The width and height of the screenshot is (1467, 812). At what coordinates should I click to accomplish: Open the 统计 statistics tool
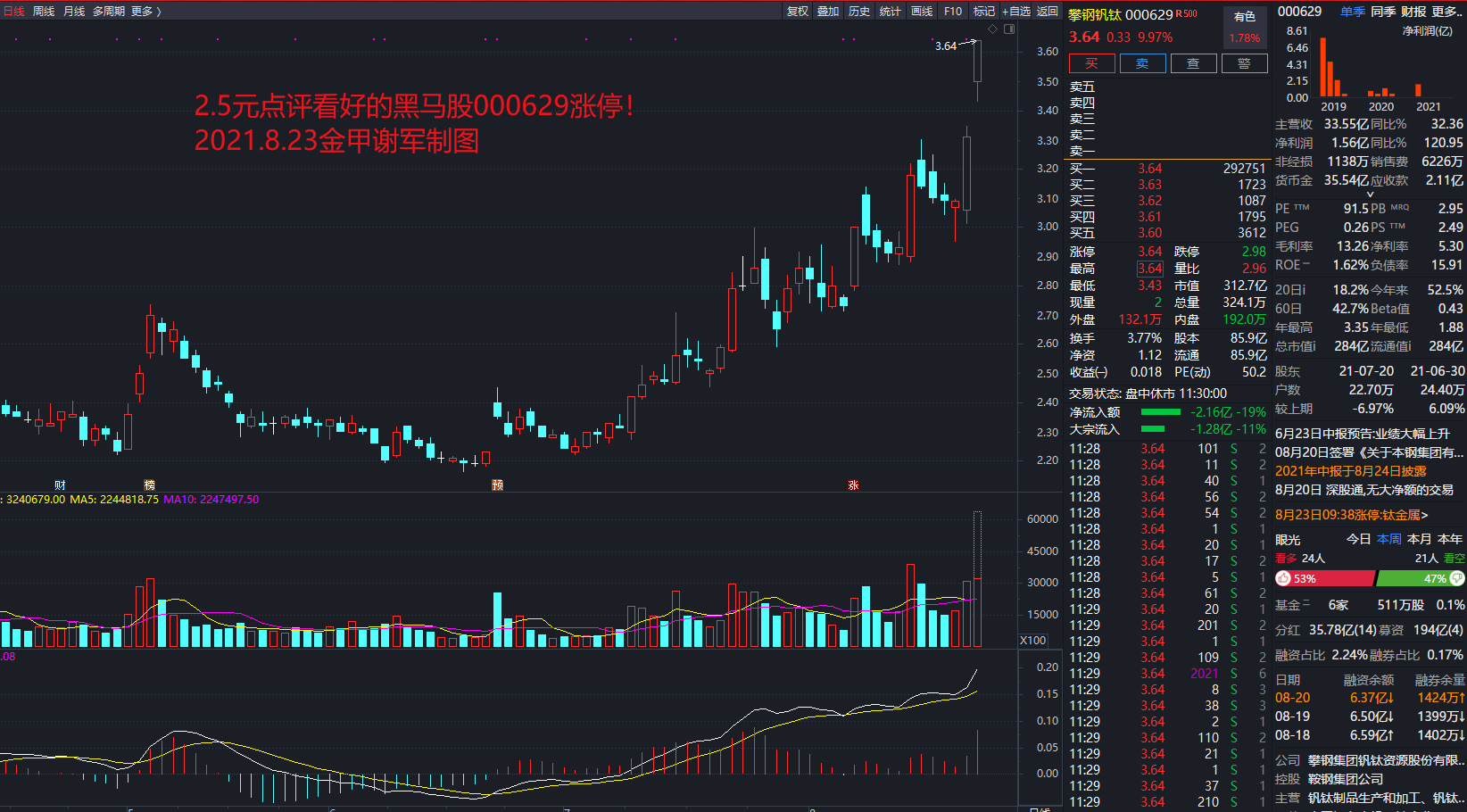(x=891, y=12)
